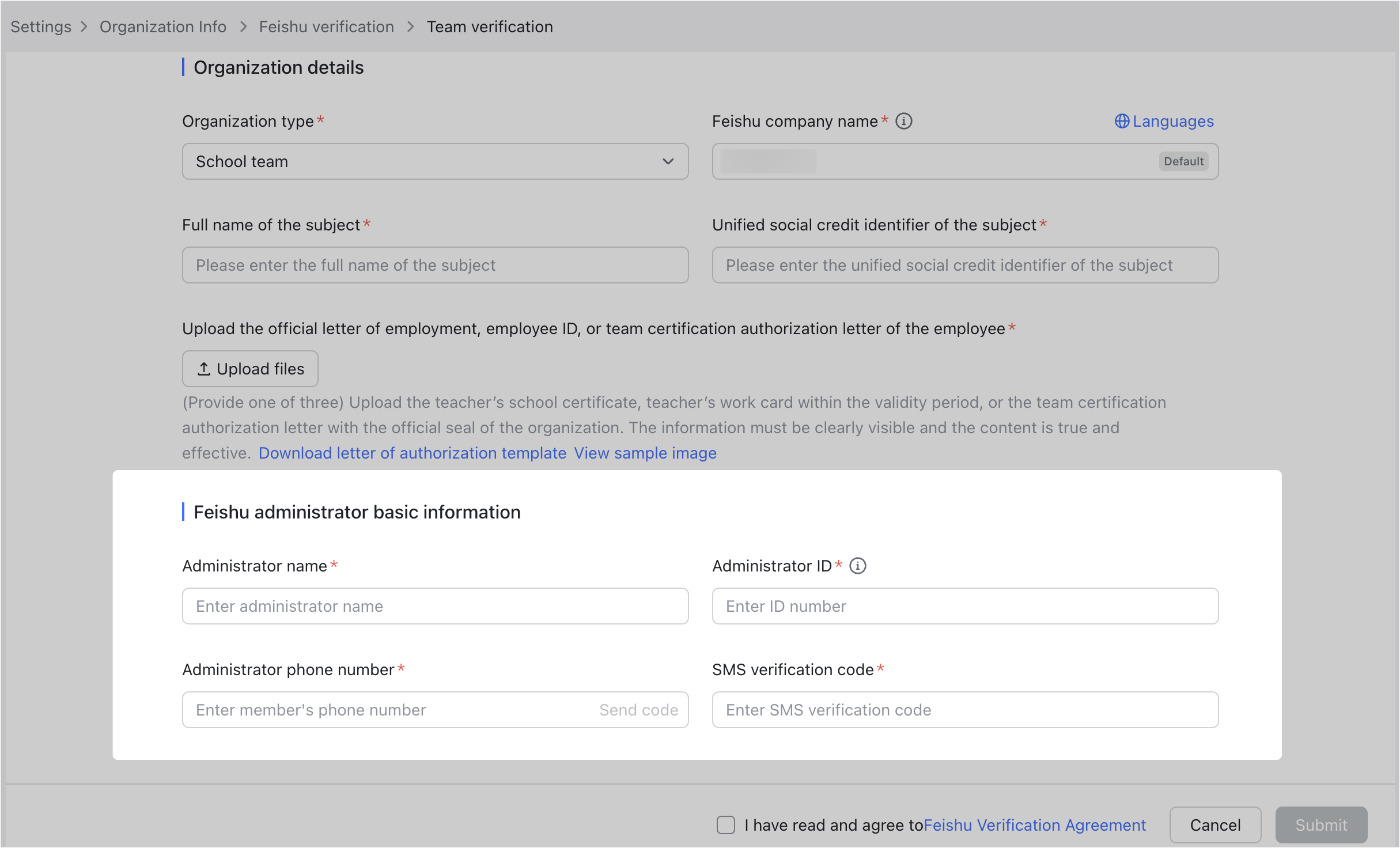Open the Feishu Verification Agreement
The height and width of the screenshot is (848, 1400).
(x=1034, y=825)
